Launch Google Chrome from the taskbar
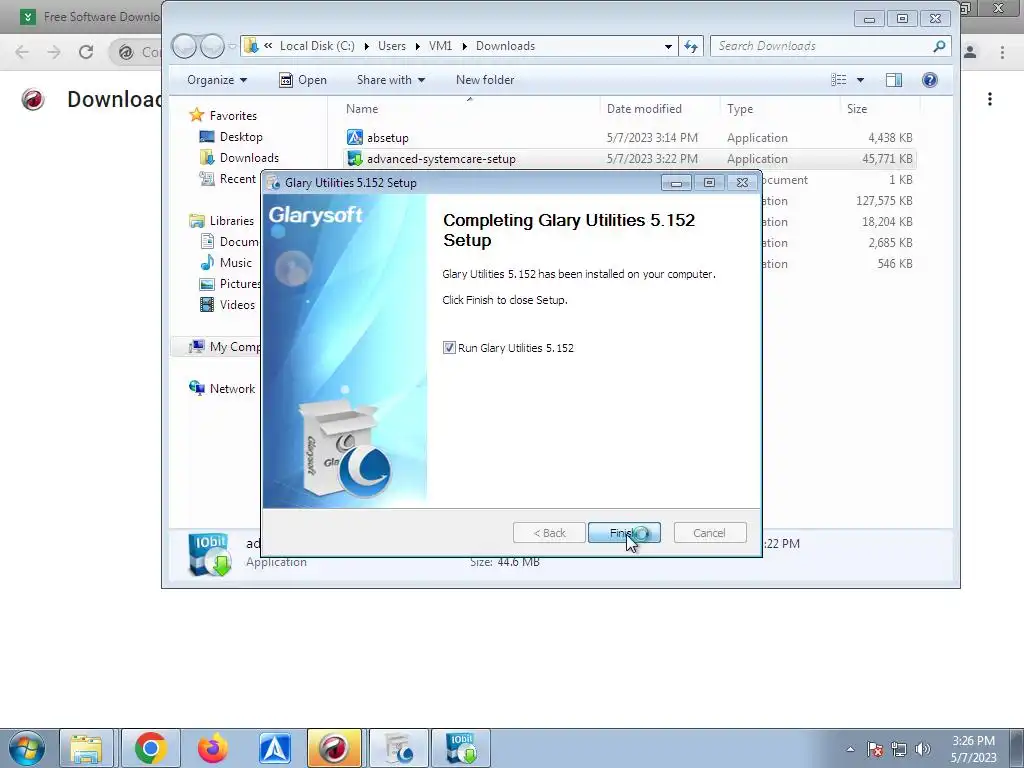The image size is (1024, 768). coord(150,748)
